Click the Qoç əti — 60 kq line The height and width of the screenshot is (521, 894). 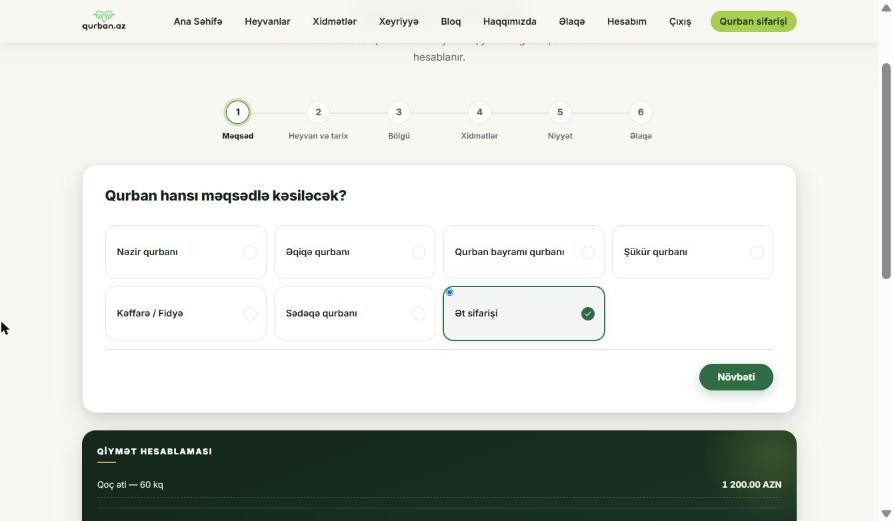pyautogui.click(x=130, y=485)
